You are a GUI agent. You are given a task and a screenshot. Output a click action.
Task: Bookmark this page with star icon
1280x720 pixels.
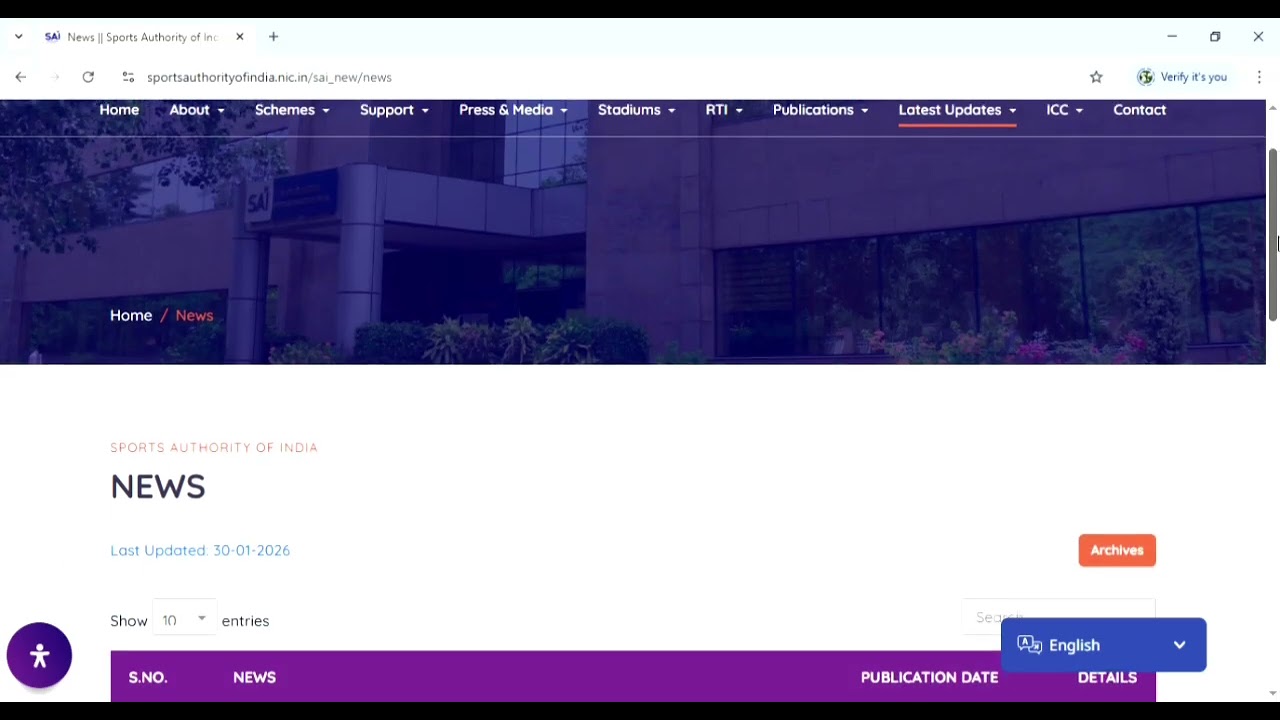pos(1096,77)
